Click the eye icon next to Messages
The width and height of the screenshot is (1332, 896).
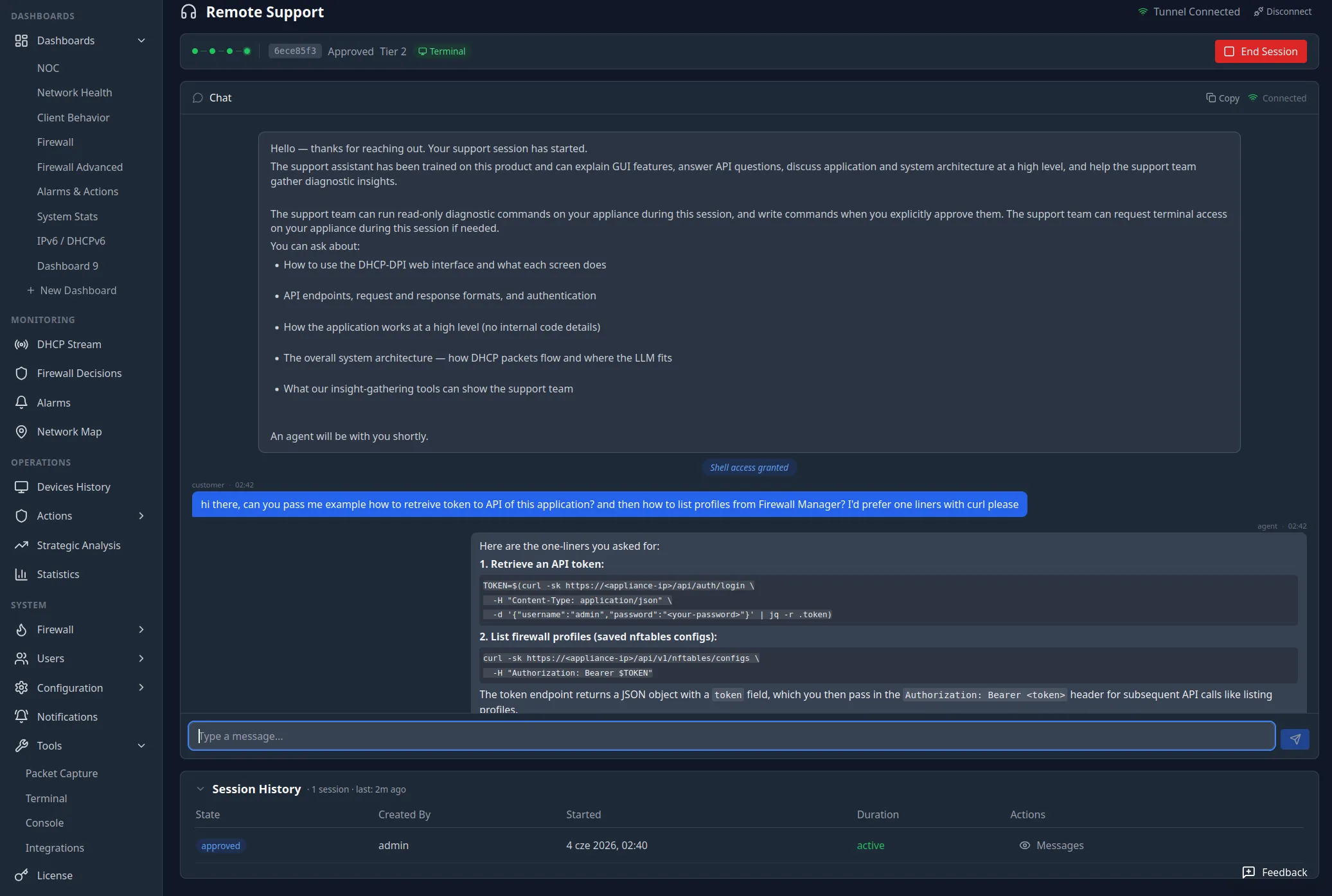(x=1025, y=845)
